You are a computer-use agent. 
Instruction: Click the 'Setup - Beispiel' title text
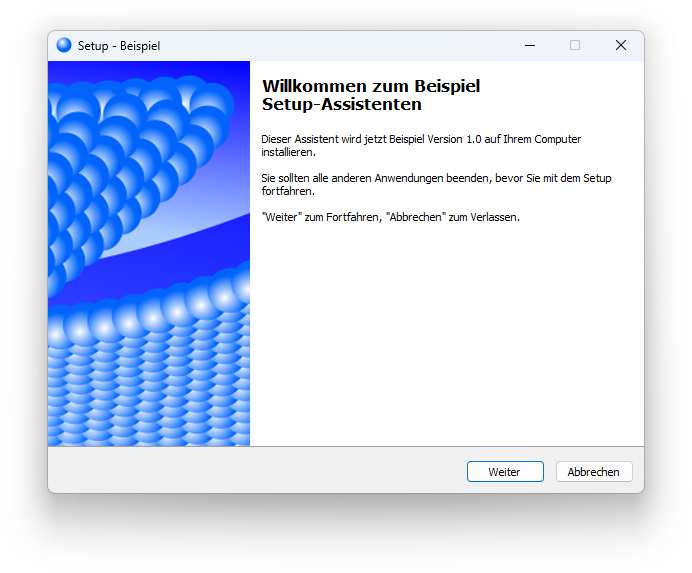[x=119, y=46]
